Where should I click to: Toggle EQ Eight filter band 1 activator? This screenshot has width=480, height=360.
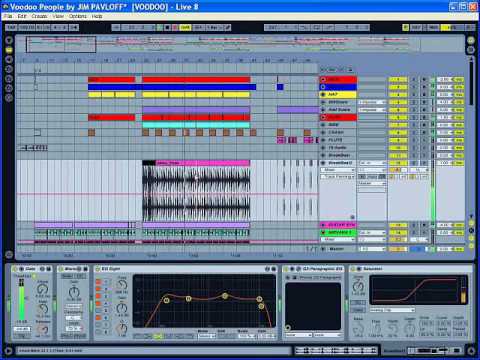click(98, 282)
